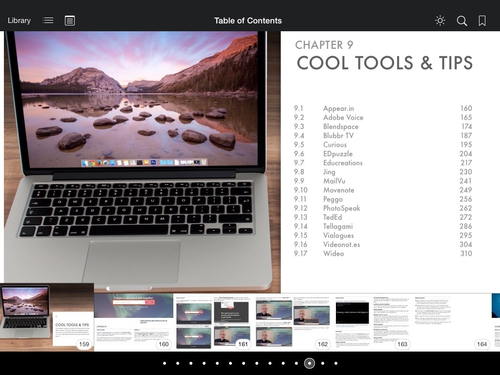Tap the highlighted current chapter dot
The width and height of the screenshot is (500, 375).
(x=309, y=363)
